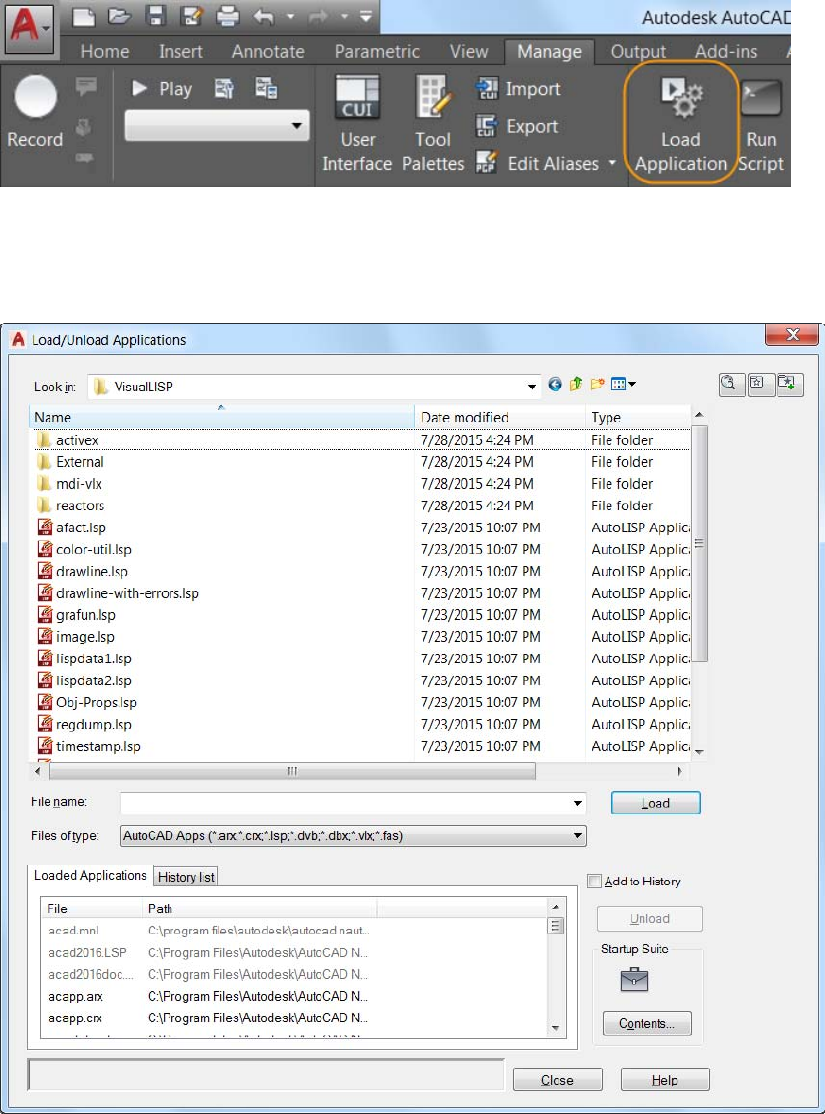The image size is (825, 1114).
Task: Click the loaded applications list scroll down arrow
Action: click(556, 1028)
